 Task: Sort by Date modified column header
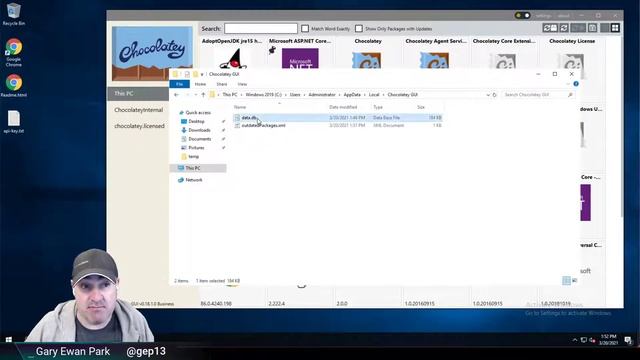[343, 107]
